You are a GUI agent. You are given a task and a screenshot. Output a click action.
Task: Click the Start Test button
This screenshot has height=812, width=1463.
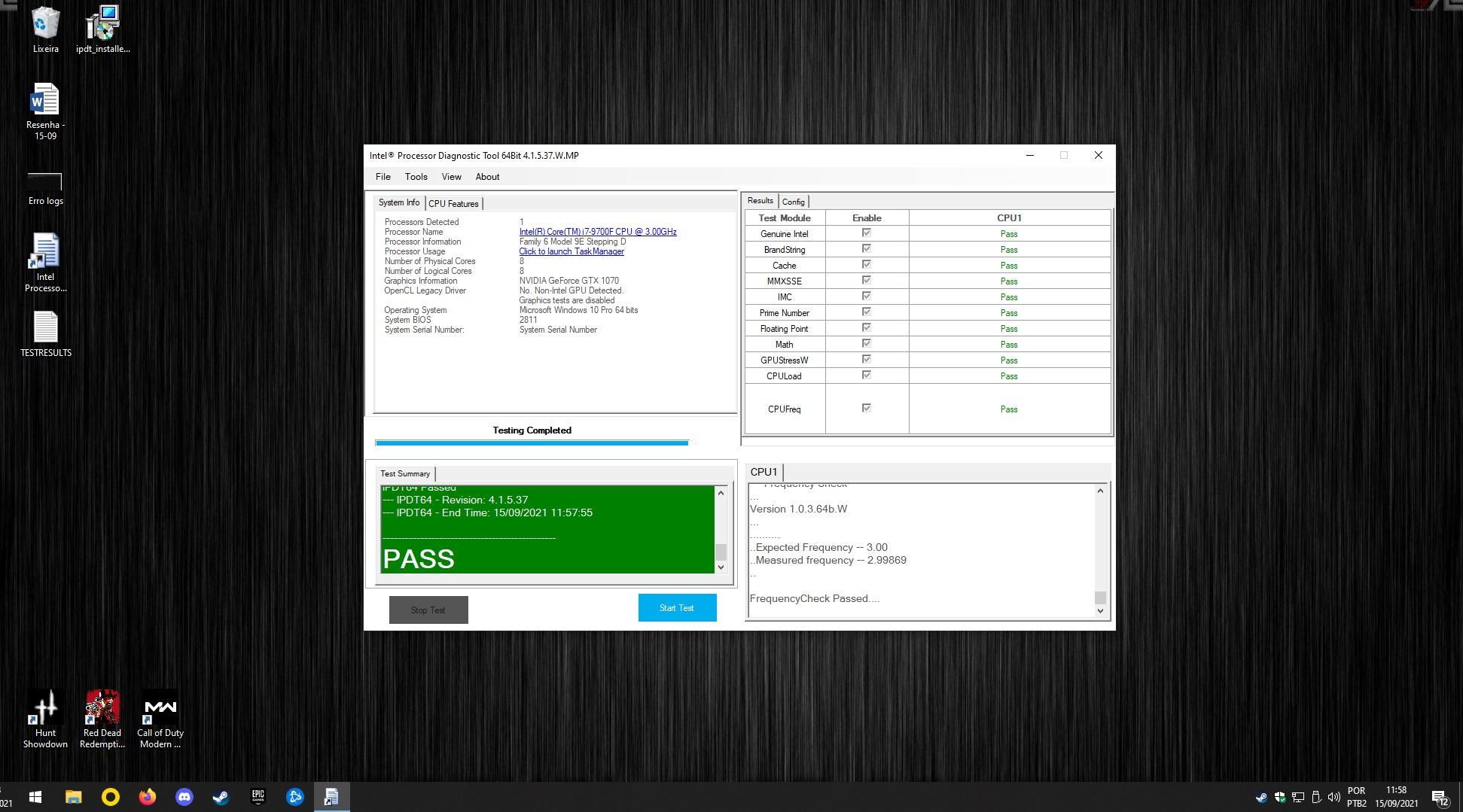pos(677,608)
